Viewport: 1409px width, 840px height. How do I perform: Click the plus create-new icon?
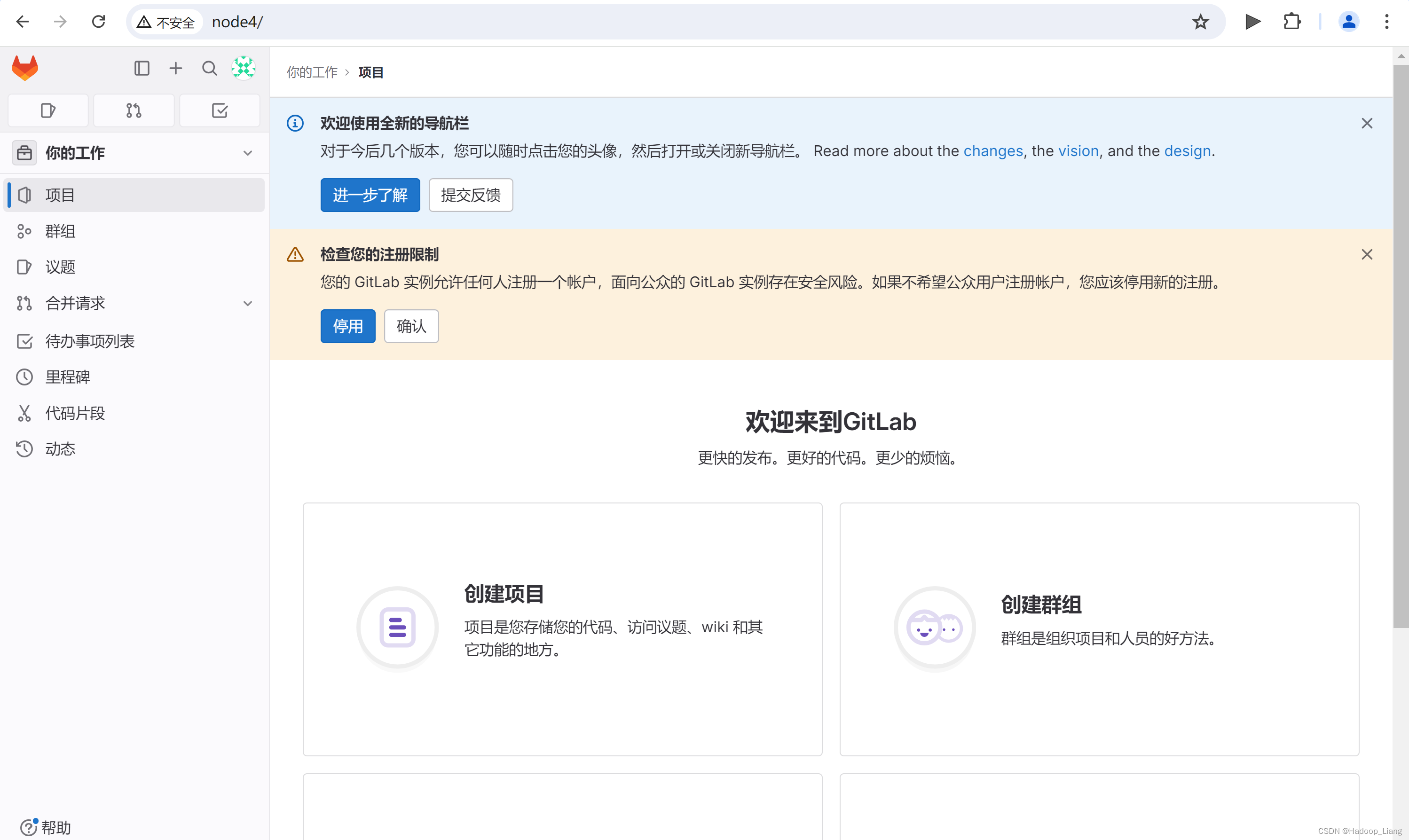(175, 69)
